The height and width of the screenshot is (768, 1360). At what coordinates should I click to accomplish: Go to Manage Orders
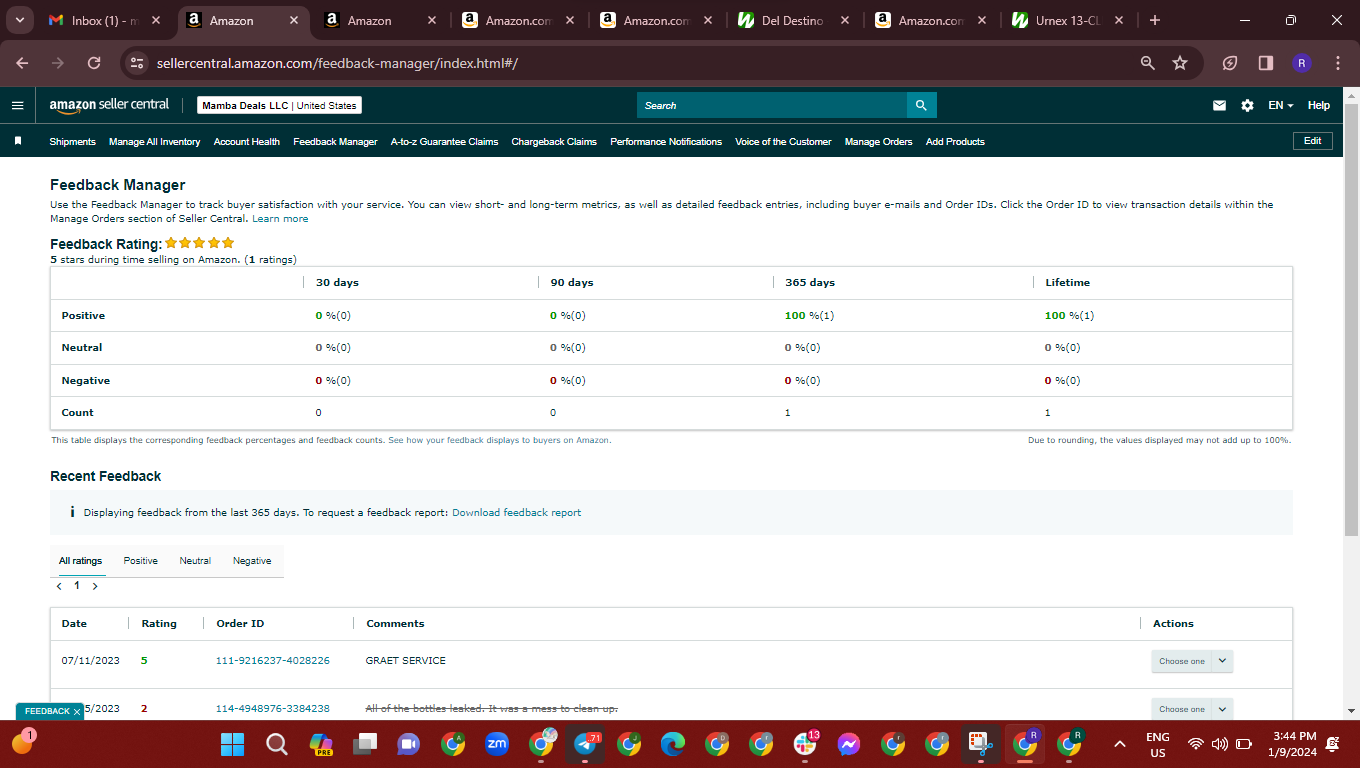click(878, 142)
